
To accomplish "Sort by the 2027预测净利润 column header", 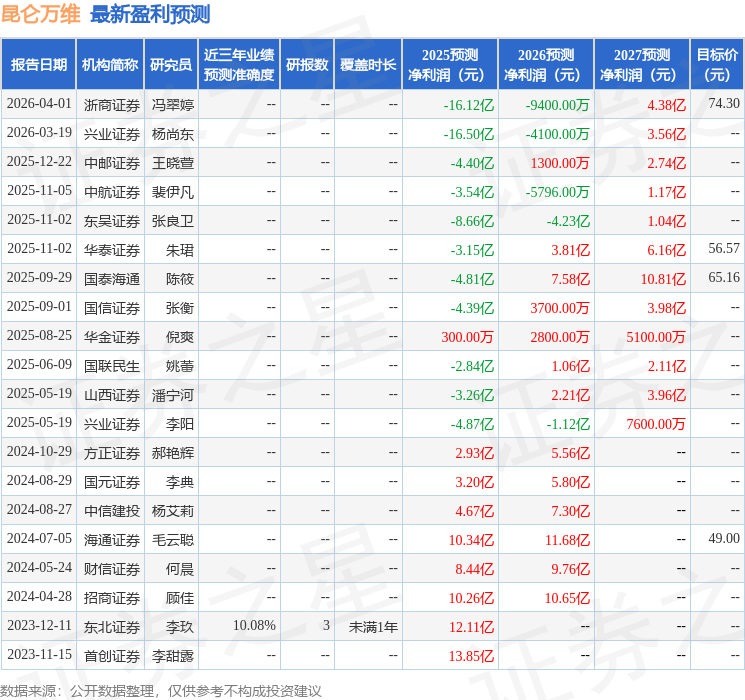I will coord(642,64).
